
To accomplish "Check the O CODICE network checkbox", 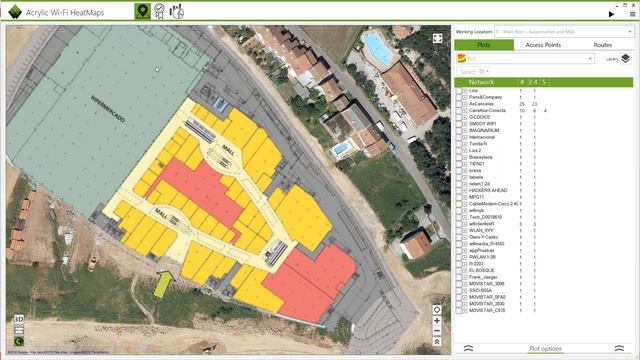I will [459, 117].
